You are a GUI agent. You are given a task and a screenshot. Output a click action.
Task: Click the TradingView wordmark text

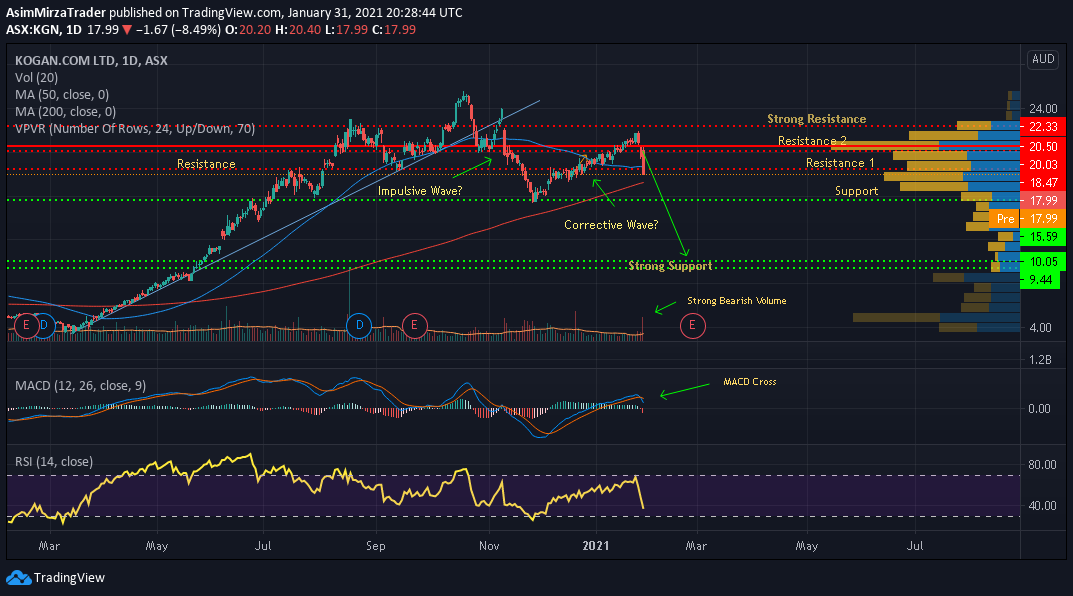pyautogui.click(x=69, y=578)
